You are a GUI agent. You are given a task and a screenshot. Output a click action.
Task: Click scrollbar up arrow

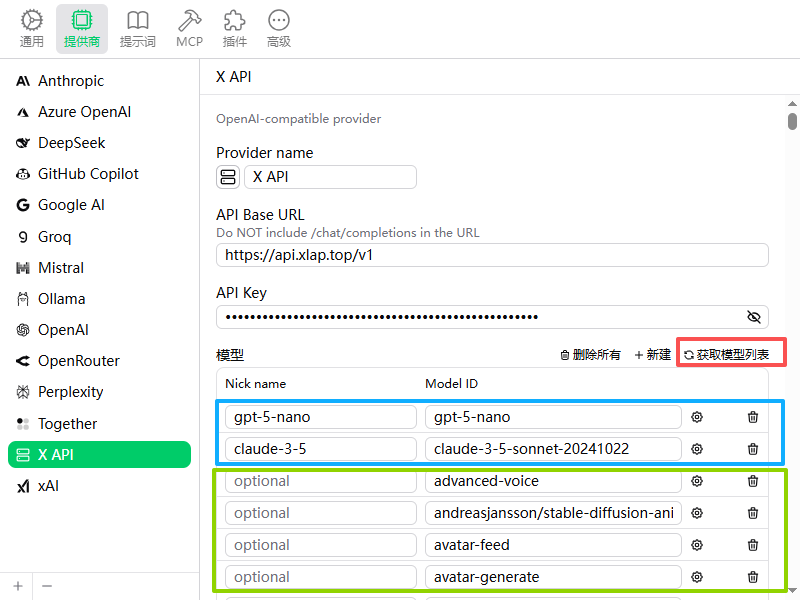coord(792,104)
